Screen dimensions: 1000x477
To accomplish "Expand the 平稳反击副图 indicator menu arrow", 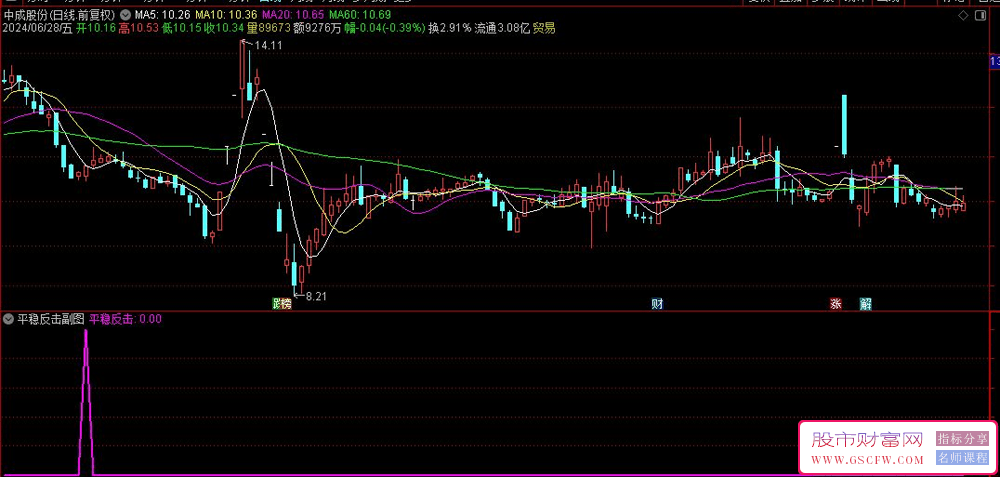I will click(8, 319).
